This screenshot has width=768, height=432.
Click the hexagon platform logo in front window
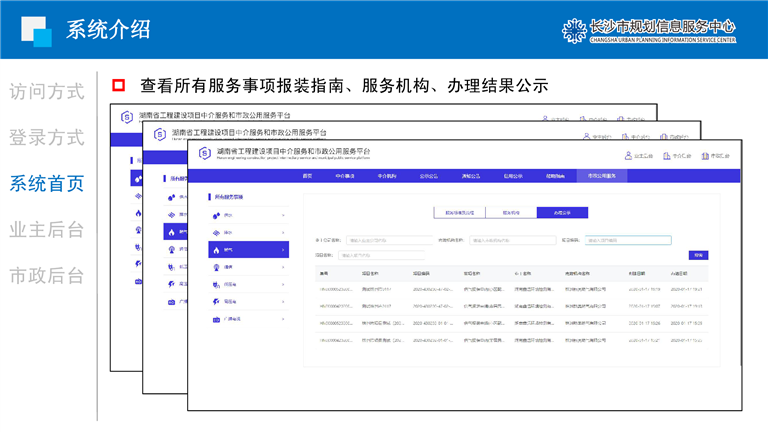[x=204, y=154]
